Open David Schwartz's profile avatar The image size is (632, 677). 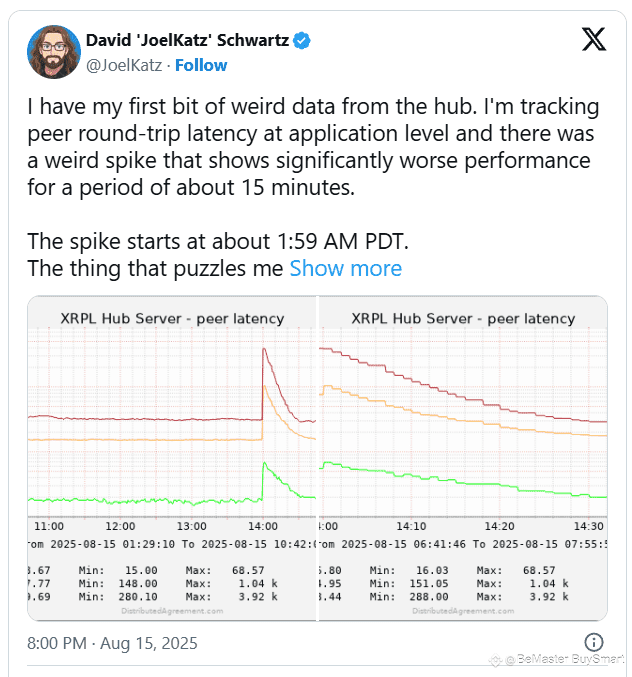coord(54,52)
